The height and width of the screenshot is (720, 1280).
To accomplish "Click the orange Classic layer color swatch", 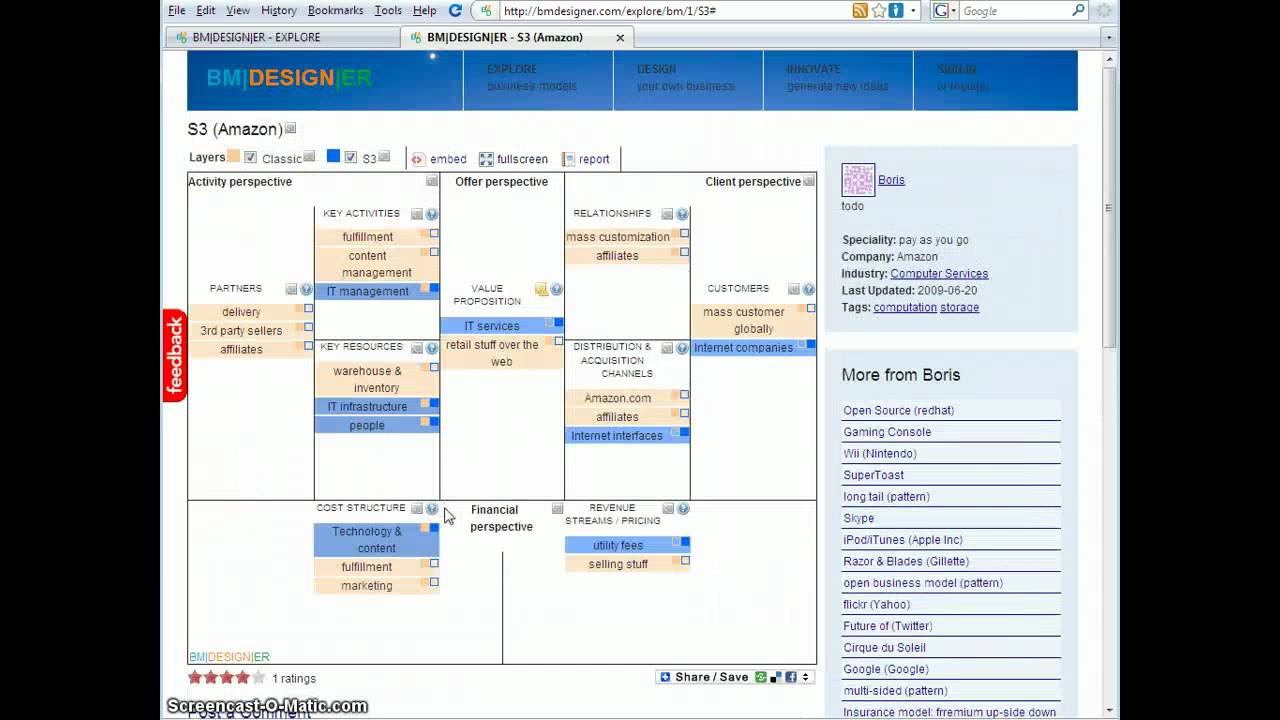I will tap(233, 156).
